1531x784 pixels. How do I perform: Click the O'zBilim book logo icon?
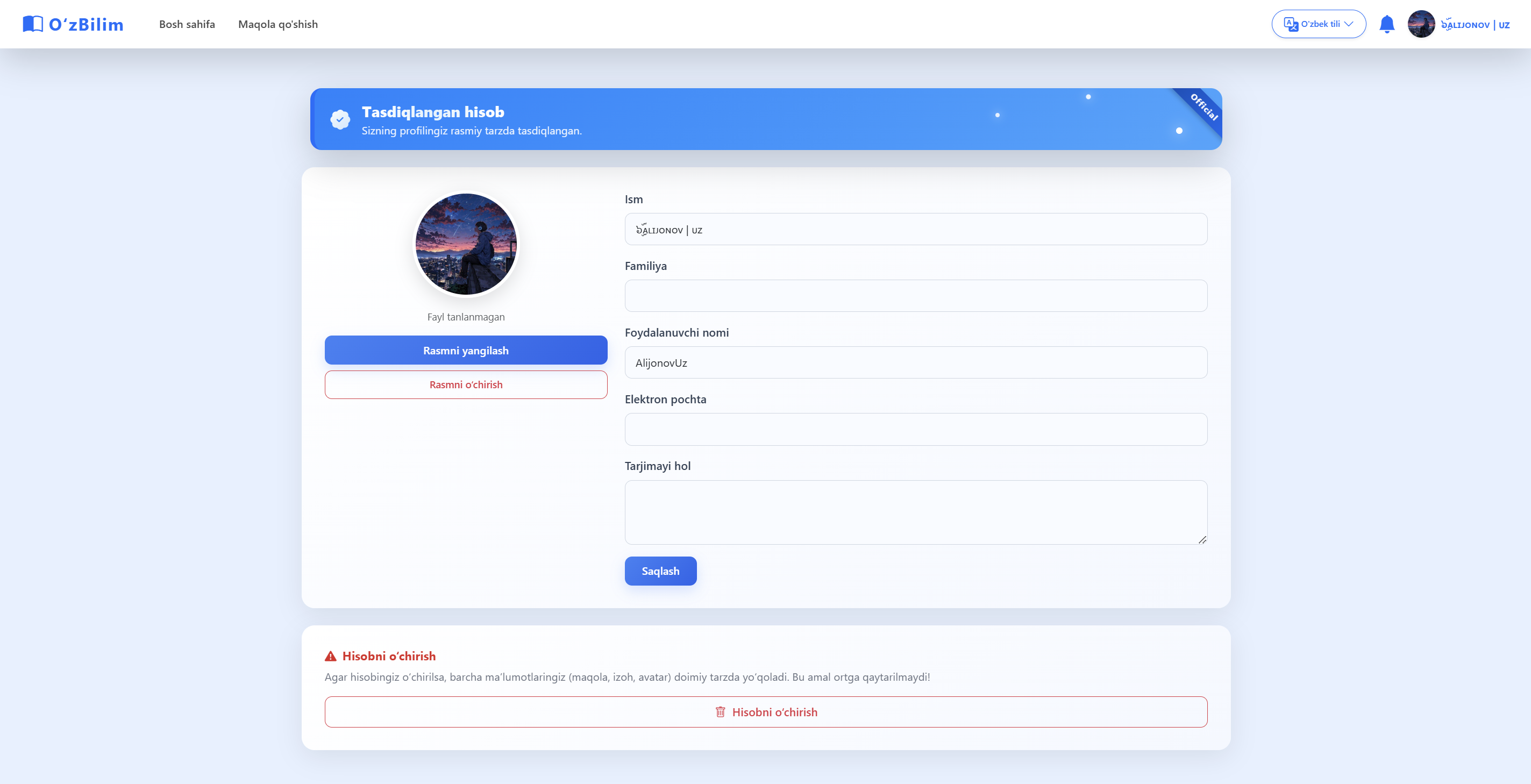click(33, 24)
